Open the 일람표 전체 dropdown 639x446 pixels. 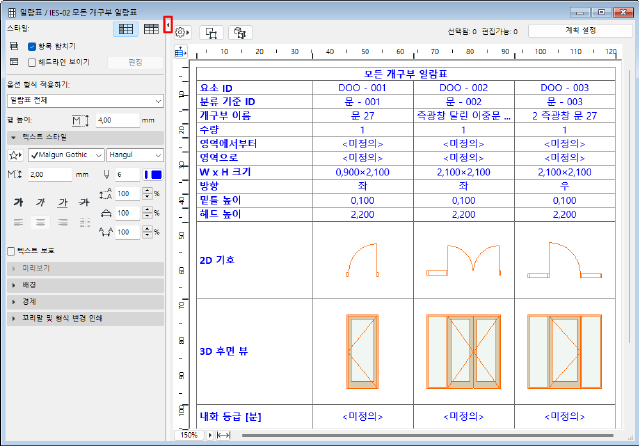(x=85, y=100)
